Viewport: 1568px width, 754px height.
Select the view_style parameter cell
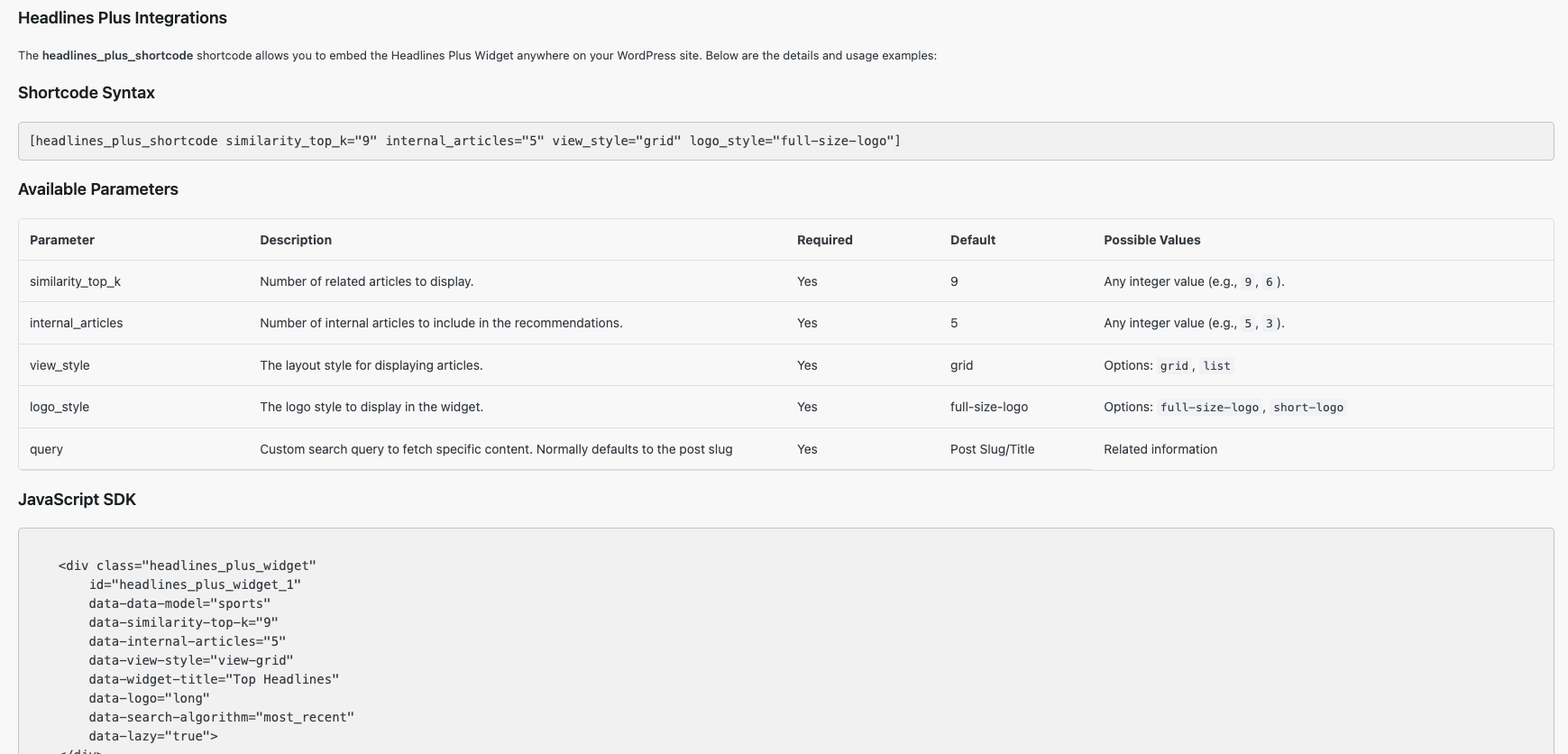[60, 365]
